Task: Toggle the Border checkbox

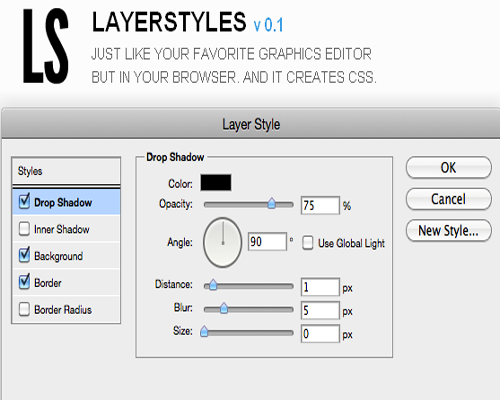Action: [24, 282]
